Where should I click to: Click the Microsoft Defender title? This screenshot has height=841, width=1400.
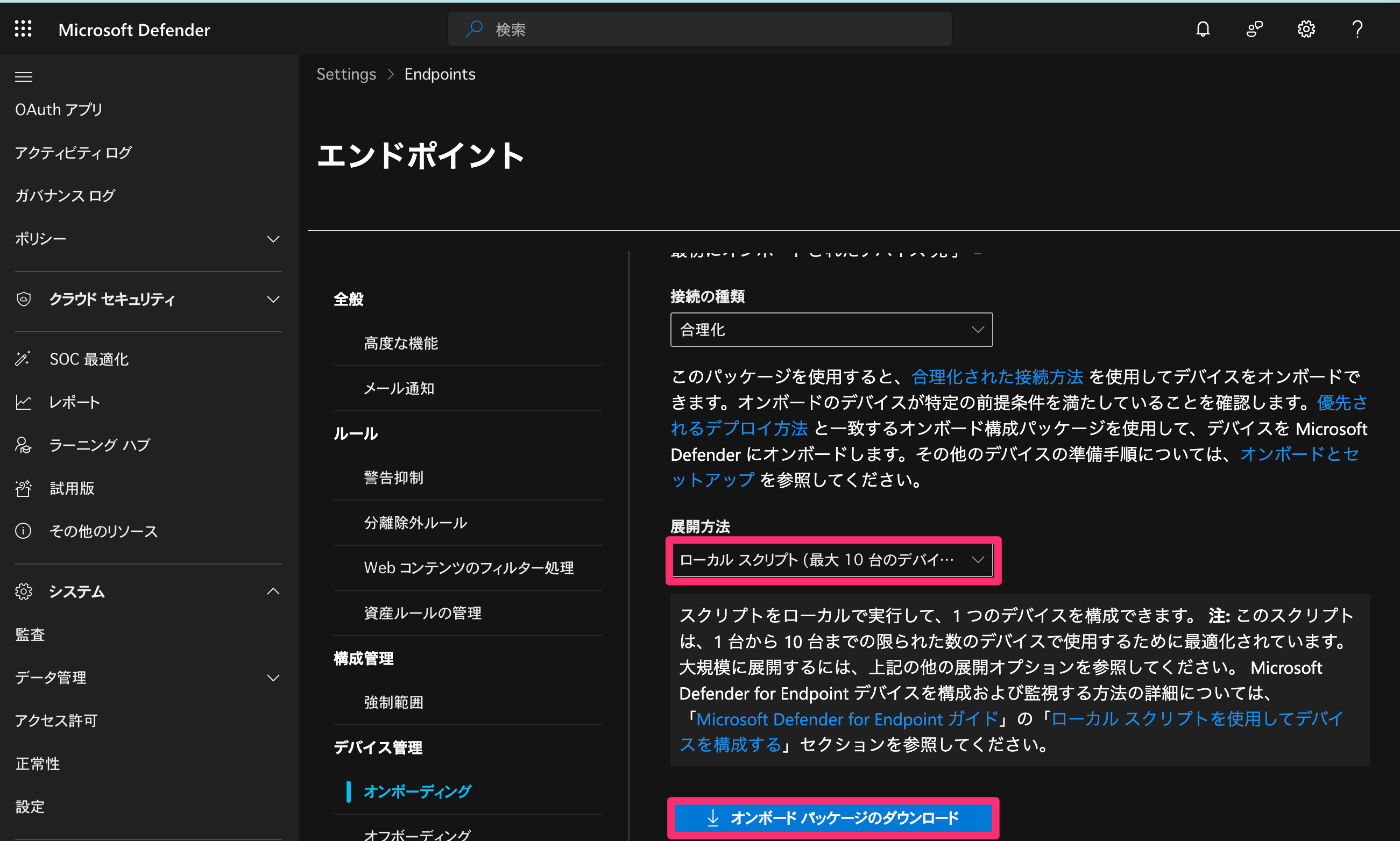[134, 29]
